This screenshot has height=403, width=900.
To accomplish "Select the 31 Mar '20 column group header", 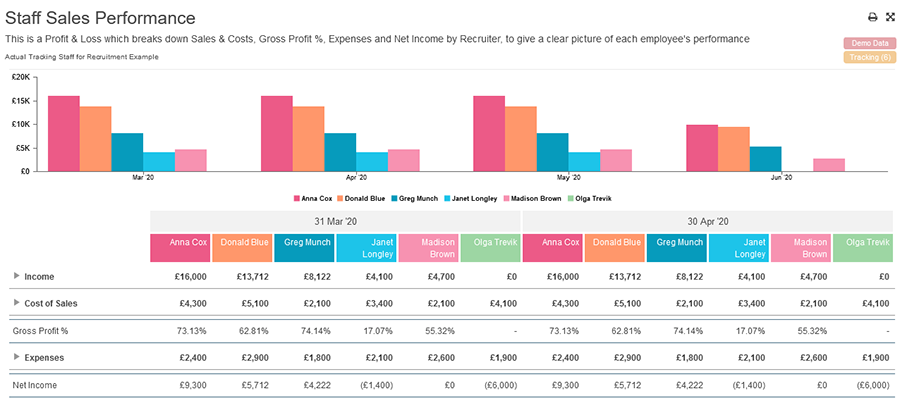I will coord(336,221).
